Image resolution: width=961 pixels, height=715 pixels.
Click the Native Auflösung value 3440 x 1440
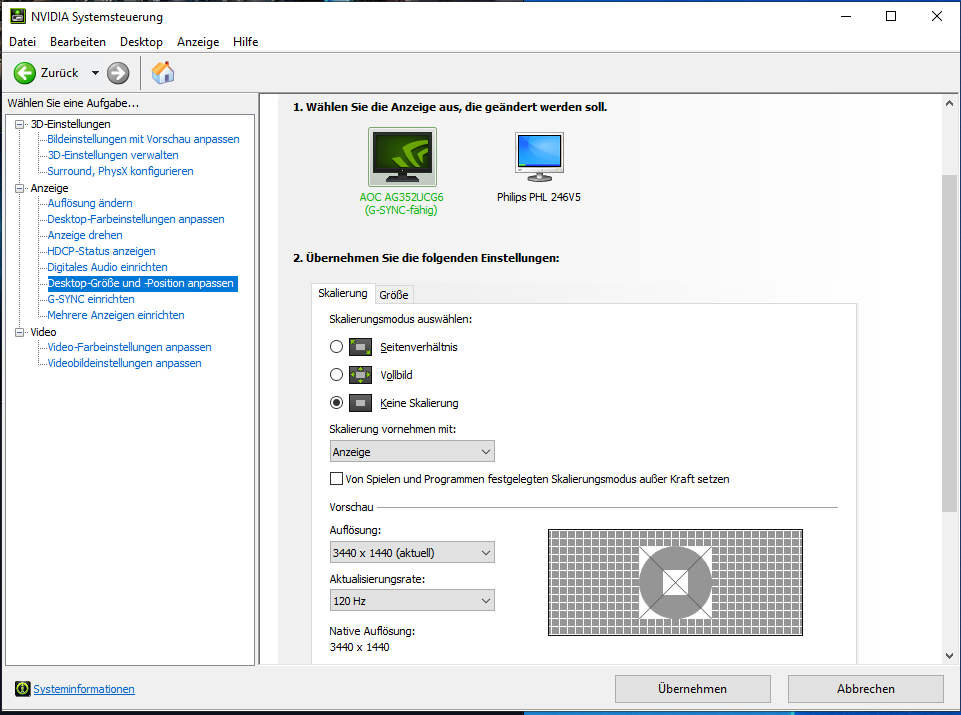click(x=359, y=647)
